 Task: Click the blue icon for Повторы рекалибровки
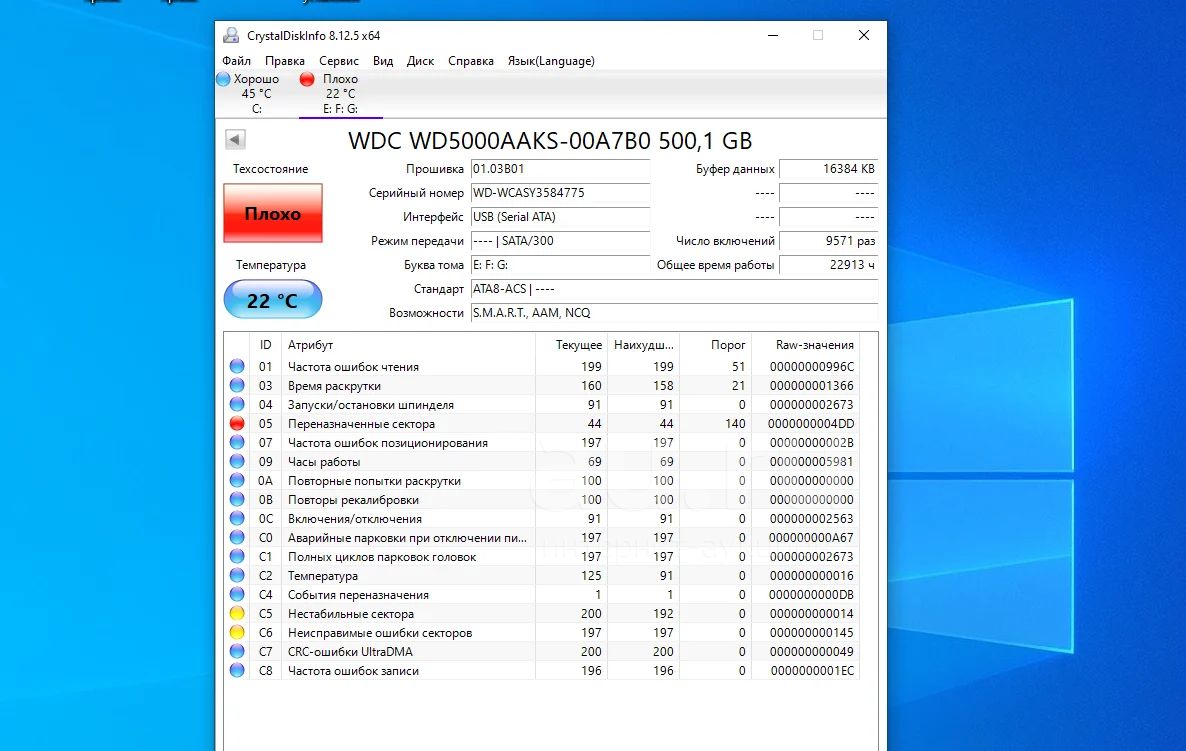[238, 499]
